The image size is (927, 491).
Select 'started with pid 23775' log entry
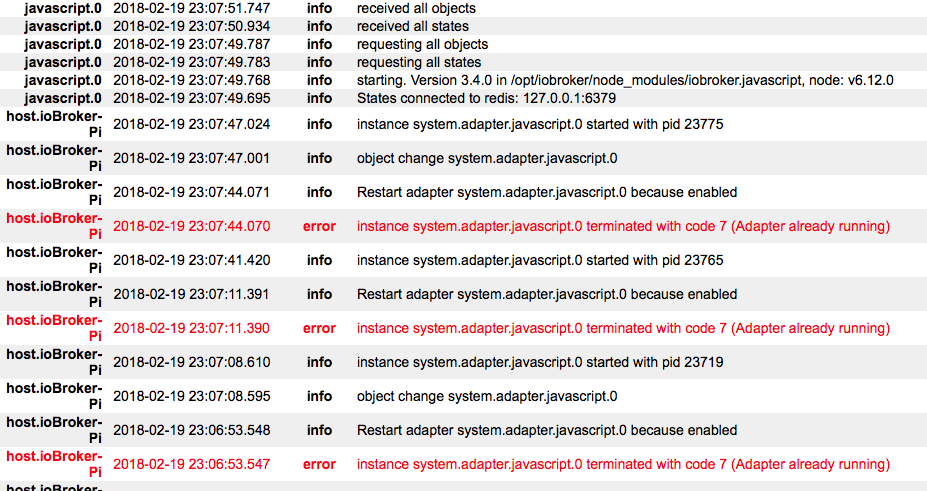click(540, 124)
